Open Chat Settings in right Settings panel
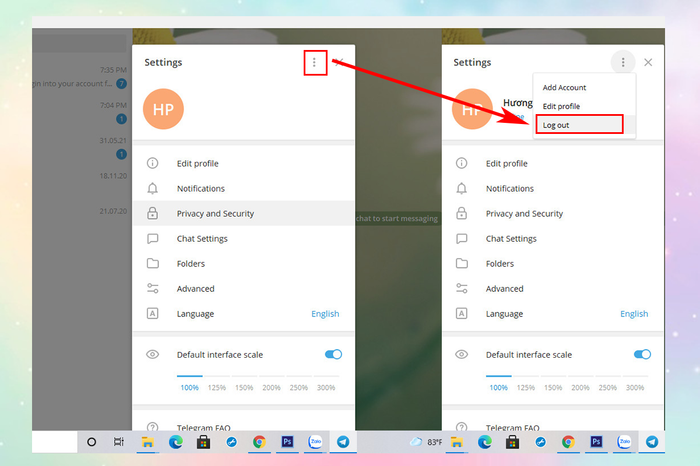This screenshot has height=466, width=700. [510, 239]
